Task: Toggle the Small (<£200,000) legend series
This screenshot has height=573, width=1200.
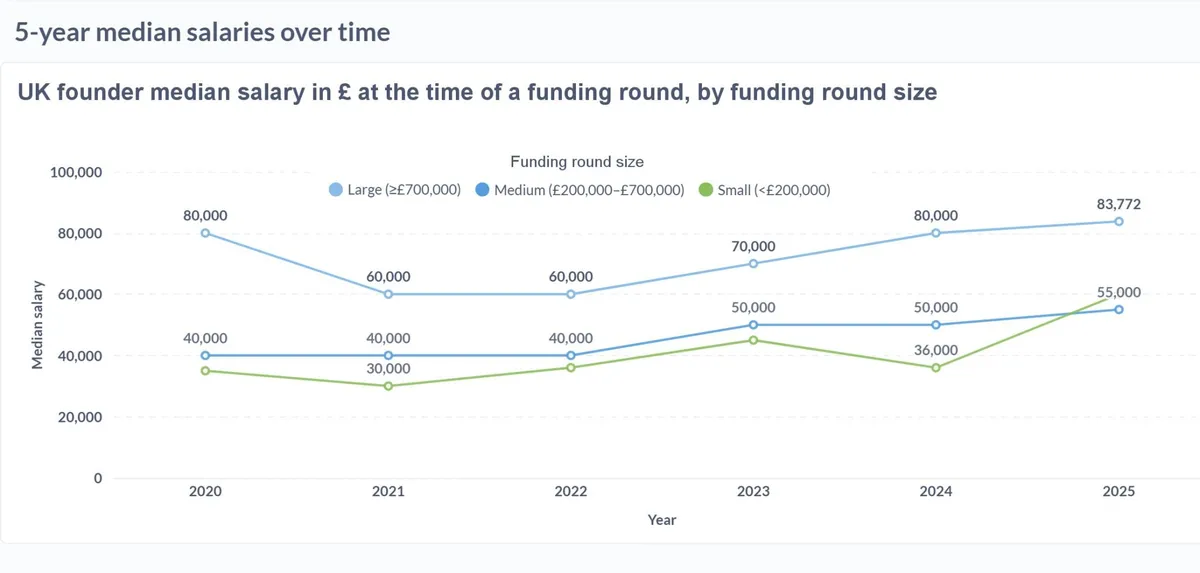Action: click(x=765, y=190)
